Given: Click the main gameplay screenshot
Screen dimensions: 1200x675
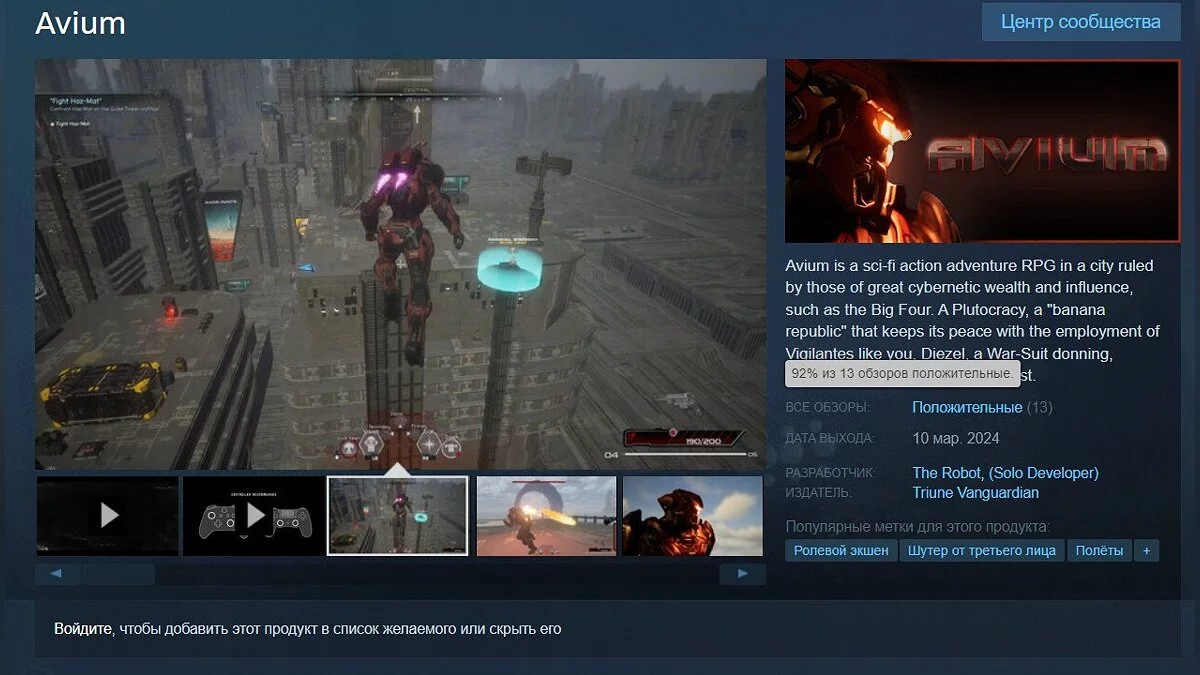Looking at the screenshot, I should tap(400, 264).
